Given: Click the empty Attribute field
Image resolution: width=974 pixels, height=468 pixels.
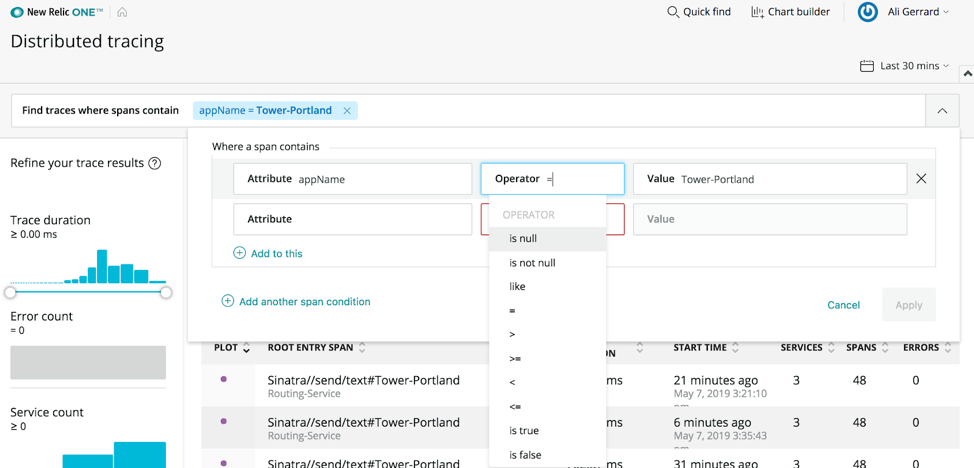Looking at the screenshot, I should pyautogui.click(x=352, y=219).
